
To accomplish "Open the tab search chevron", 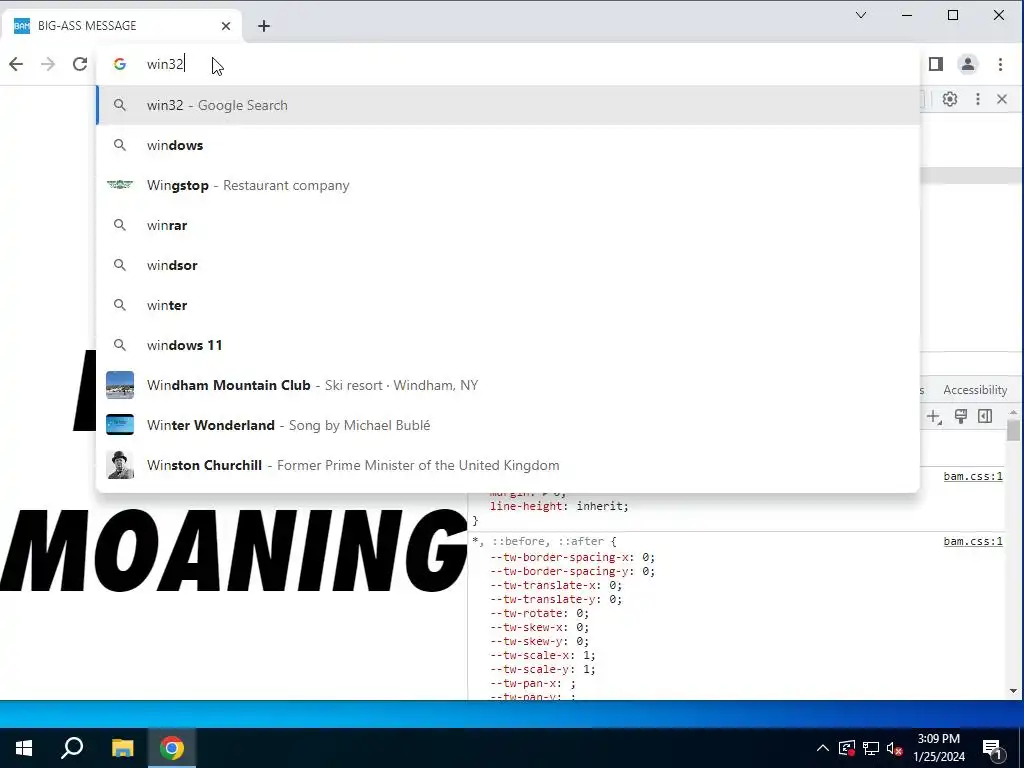I will 861,15.
